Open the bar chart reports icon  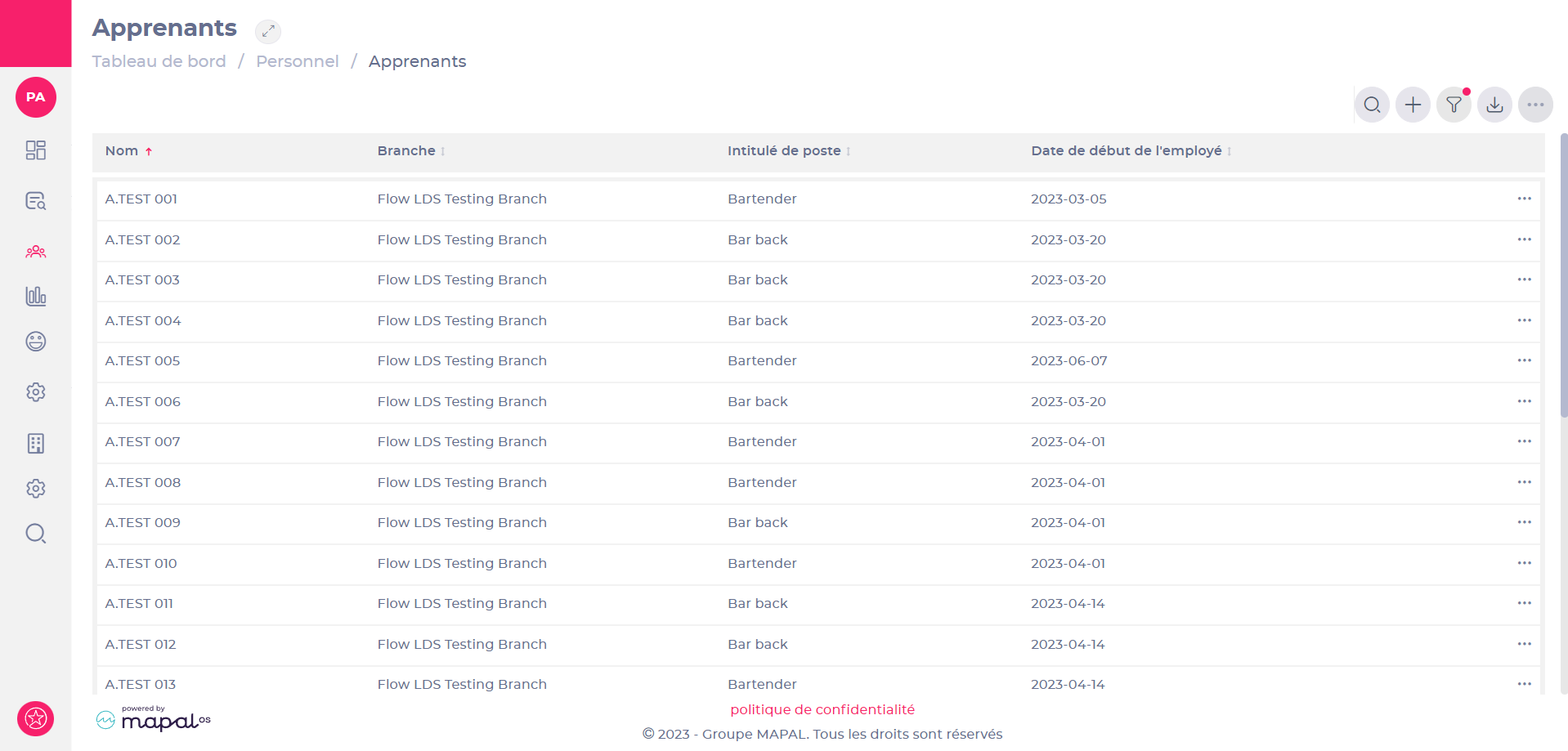(x=36, y=296)
